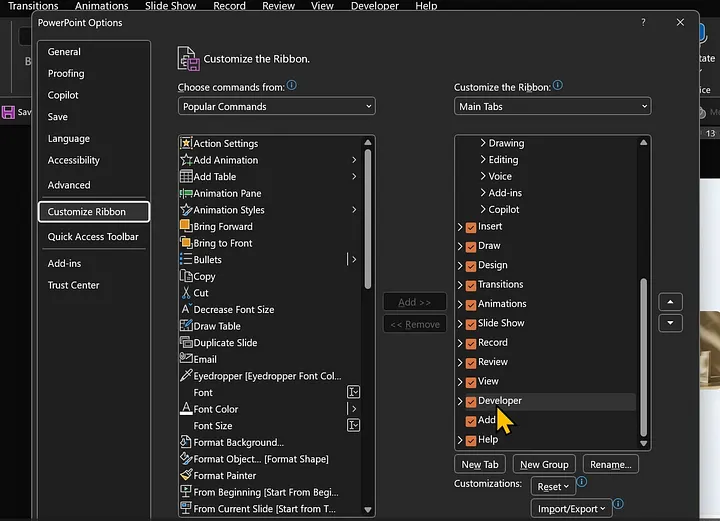The image size is (720, 521).
Task: Click the Duplicate Slide icon
Action: pos(186,343)
